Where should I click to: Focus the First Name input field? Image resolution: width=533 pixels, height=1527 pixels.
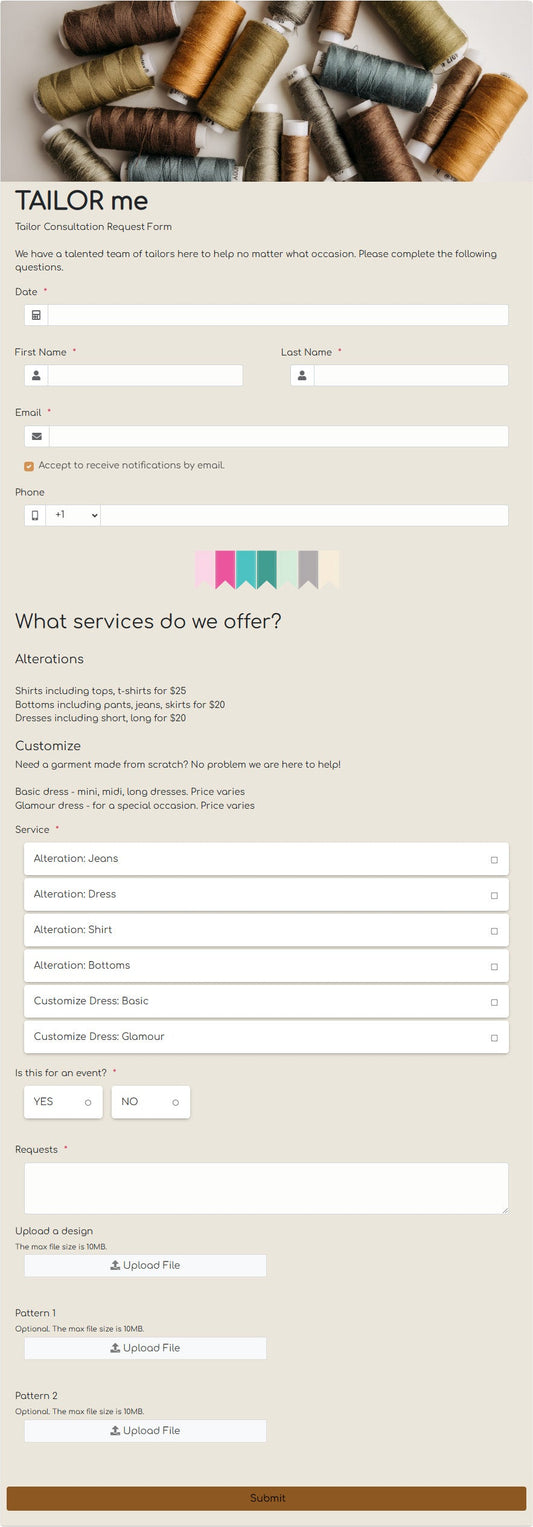tap(145, 375)
